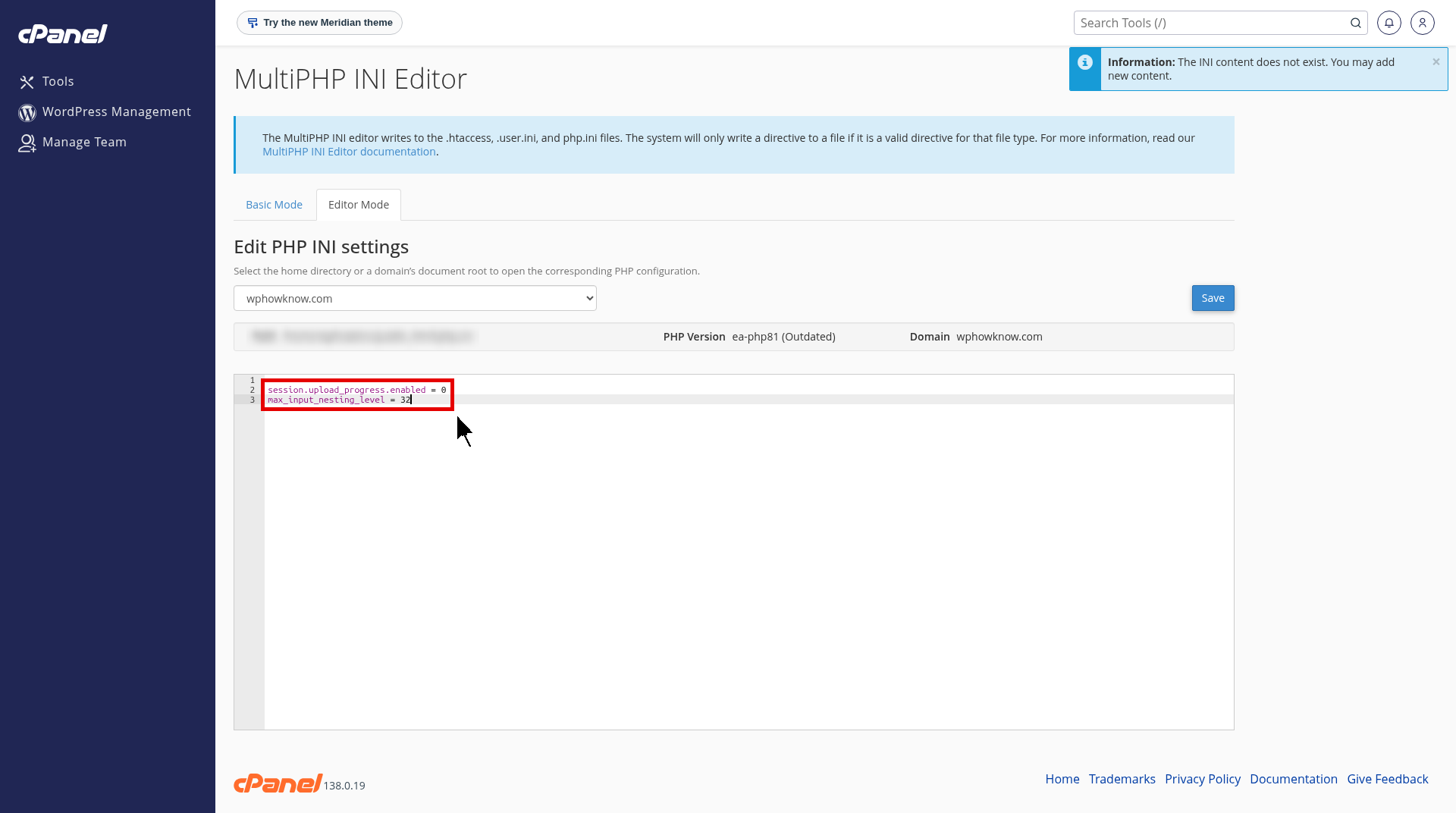Open the wphowknow.com domain dropdown
Image resolution: width=1456 pixels, height=813 pixels.
click(415, 298)
